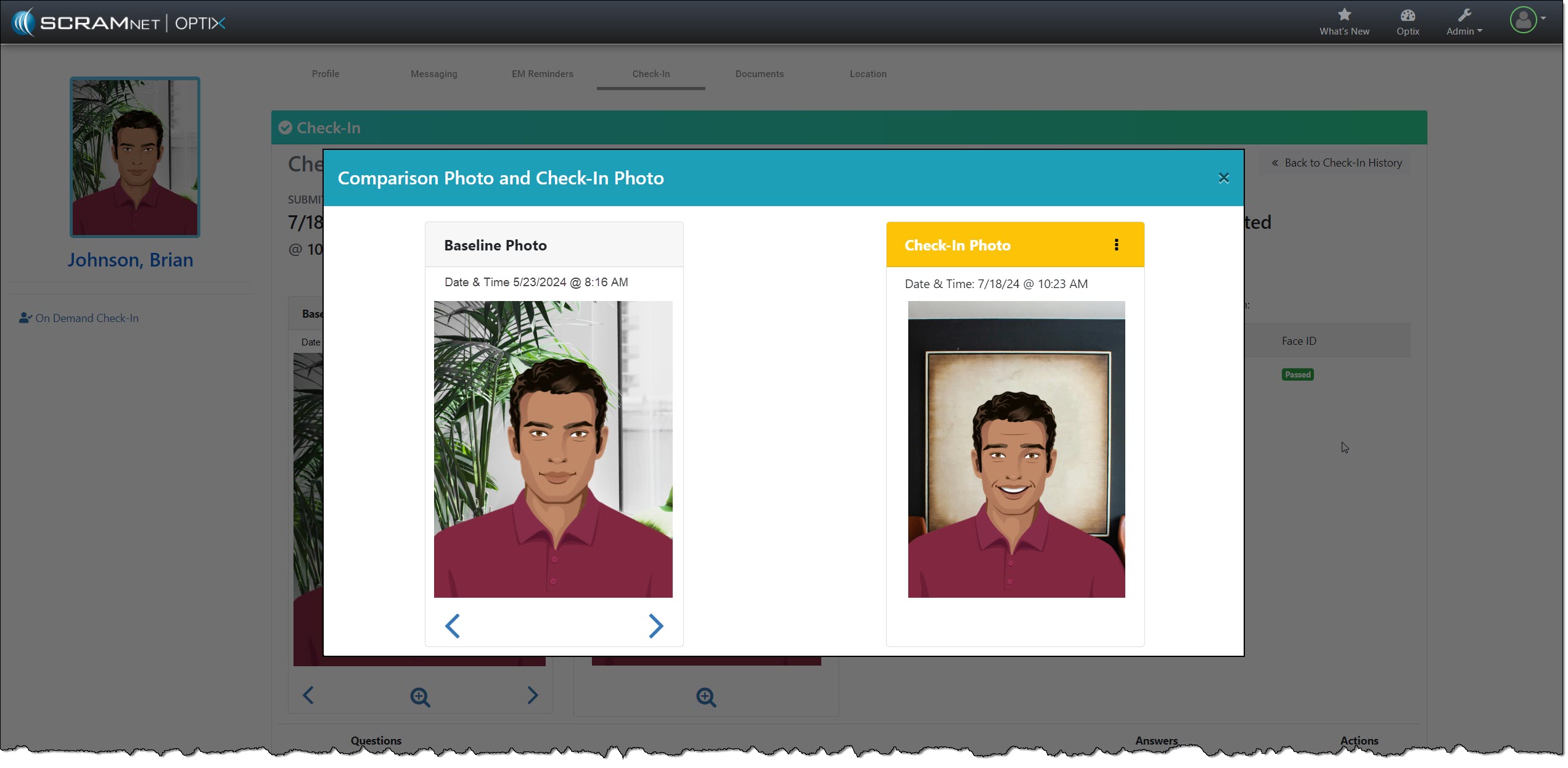The width and height of the screenshot is (1568, 768).
Task: Go to previous baseline photo in dialog
Action: tap(453, 626)
